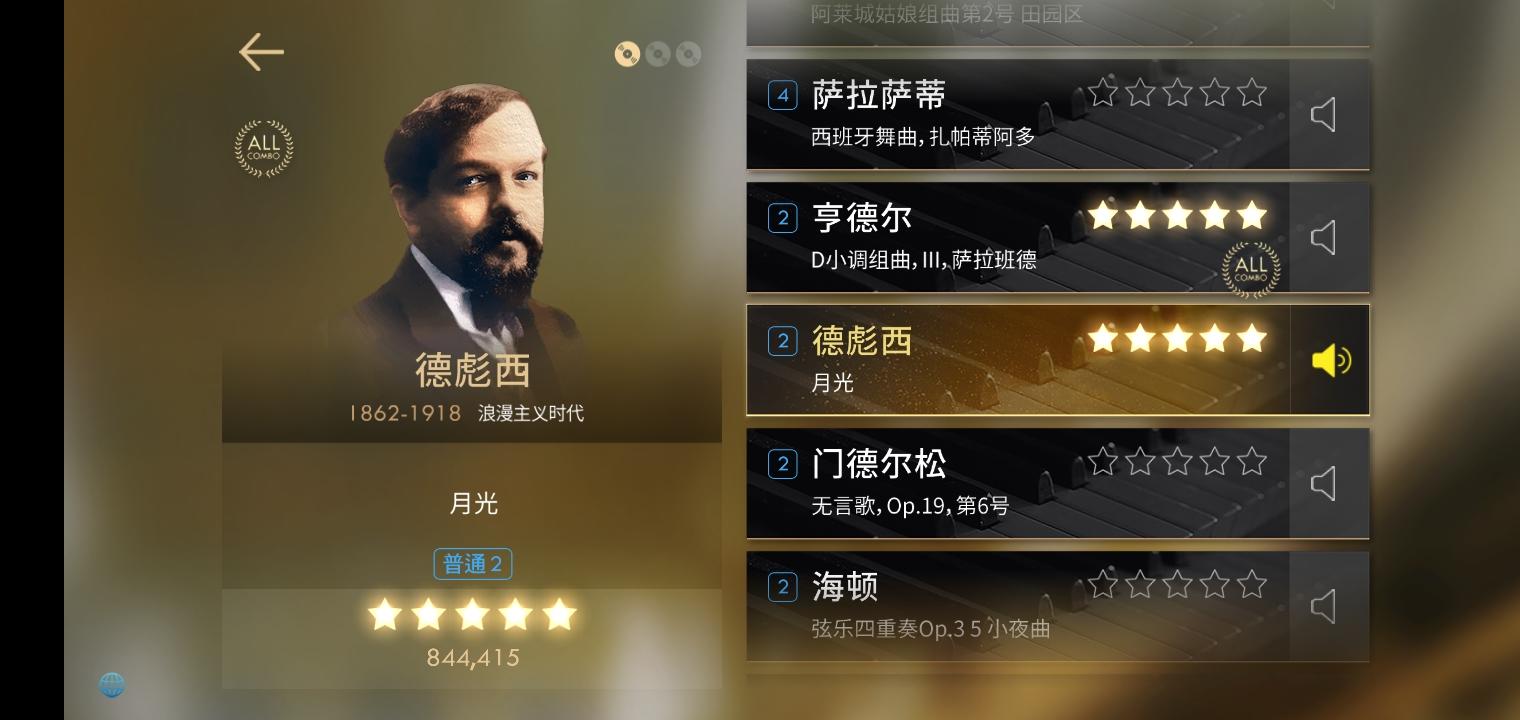Click the 普通 2 difficulty button
Image resolution: width=1520 pixels, height=720 pixels.
pos(473,564)
